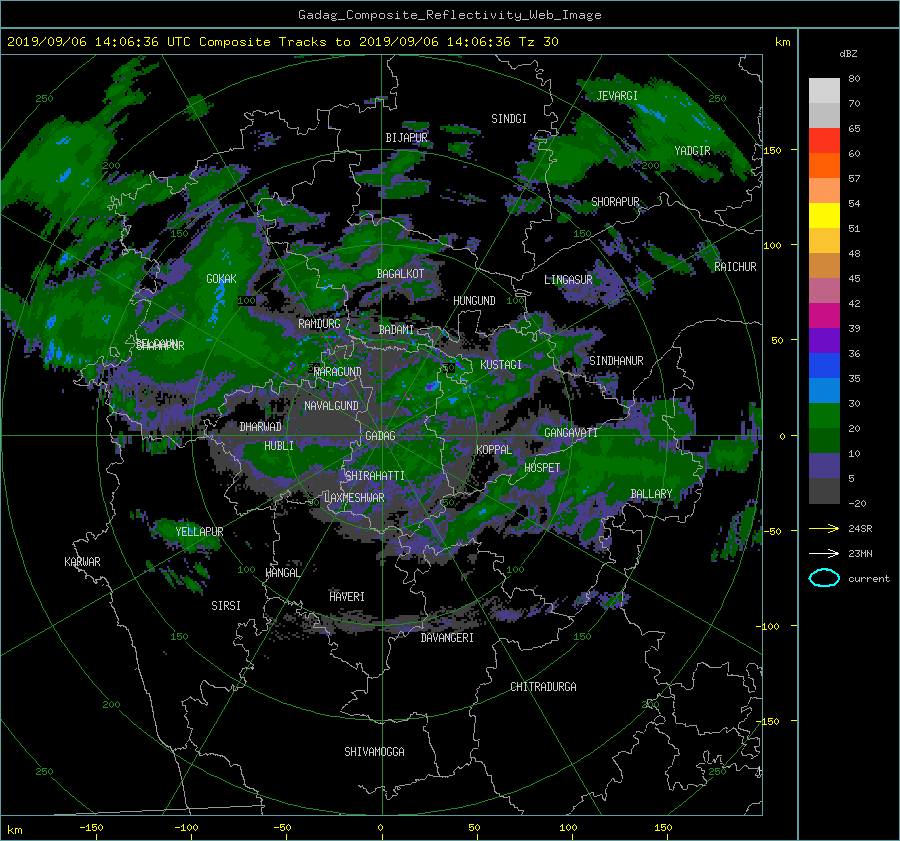Select the DAVANGERI city label
The height and width of the screenshot is (841, 900).
point(447,638)
